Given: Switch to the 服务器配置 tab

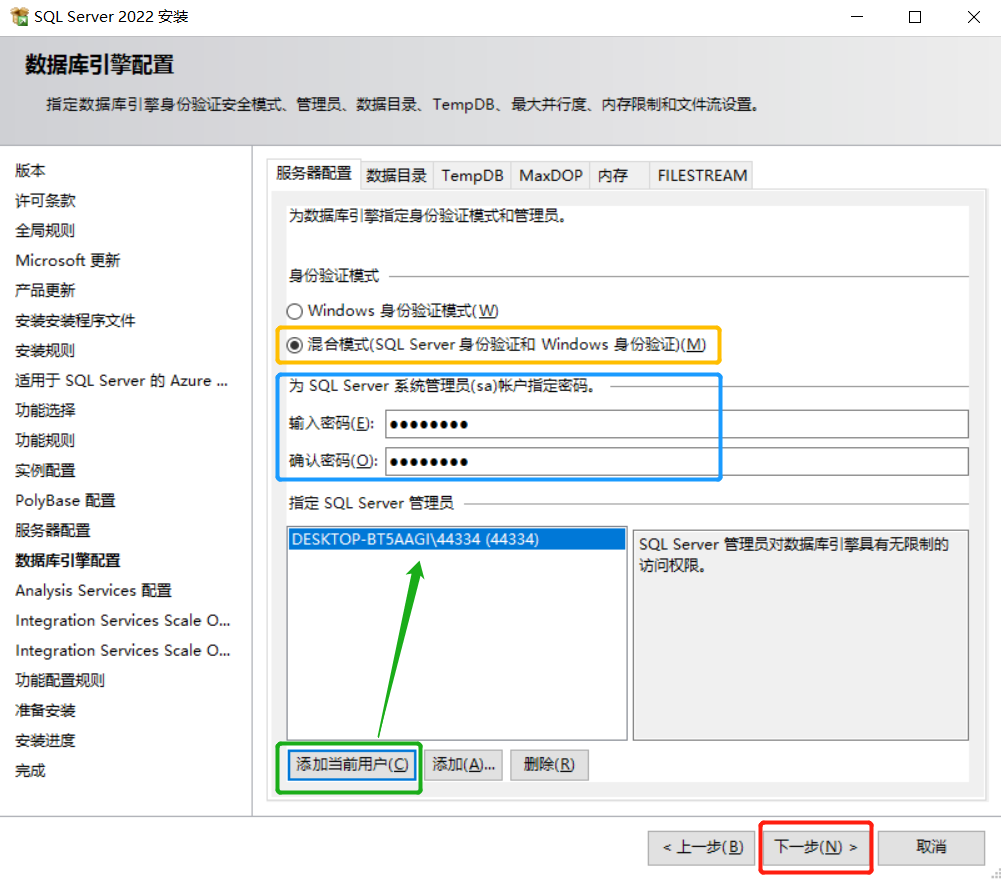Looking at the screenshot, I should pyautogui.click(x=313, y=174).
